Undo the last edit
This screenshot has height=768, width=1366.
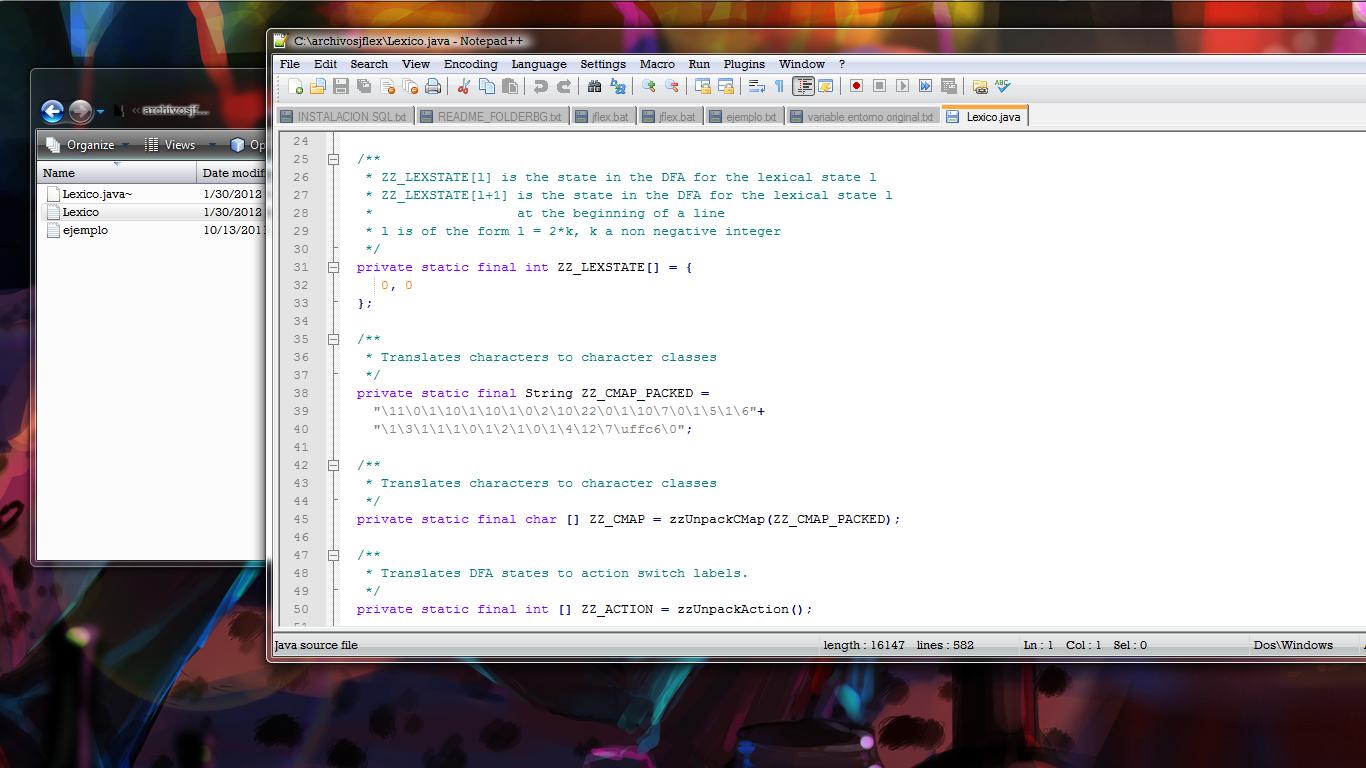pyautogui.click(x=540, y=88)
